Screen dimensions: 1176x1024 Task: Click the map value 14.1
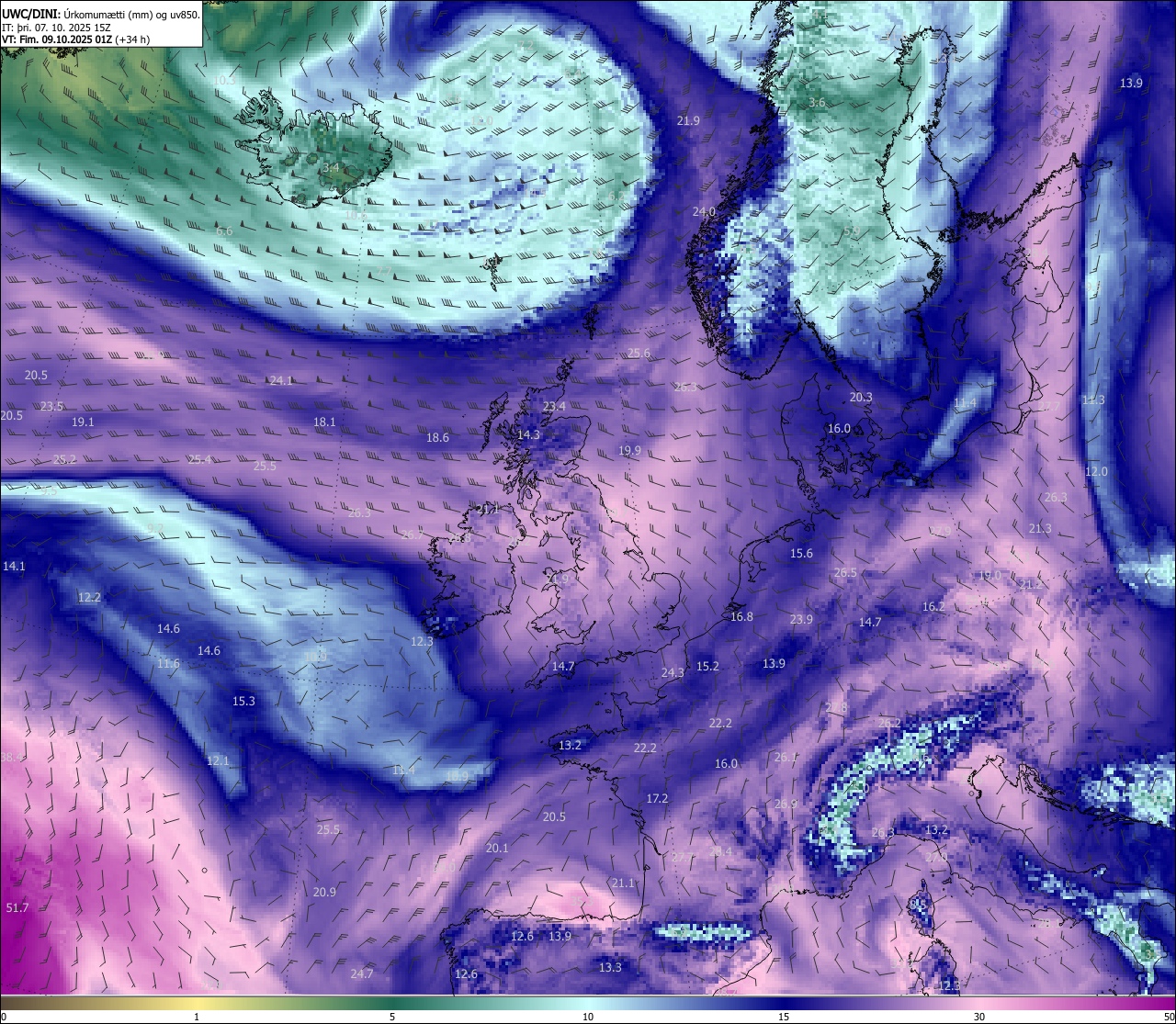click(x=14, y=566)
